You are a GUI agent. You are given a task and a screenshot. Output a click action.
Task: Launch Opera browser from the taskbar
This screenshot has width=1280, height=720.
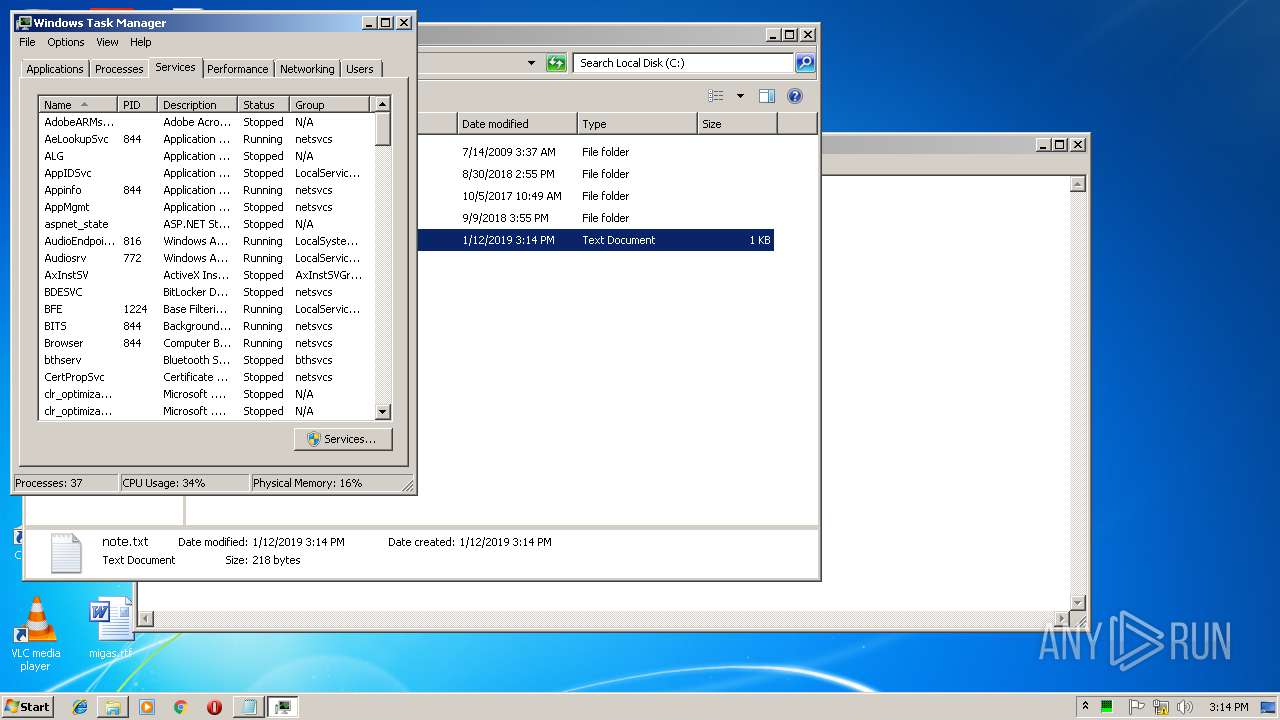click(x=214, y=707)
